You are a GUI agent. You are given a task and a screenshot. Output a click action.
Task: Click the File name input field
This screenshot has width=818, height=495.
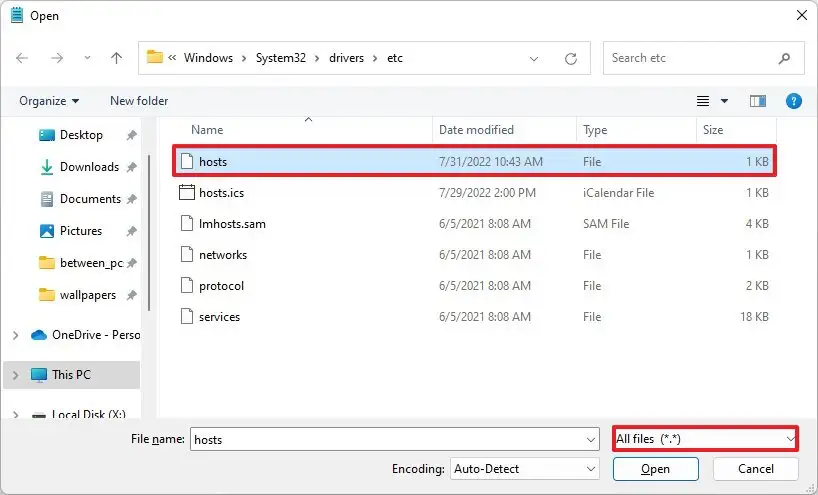click(x=385, y=439)
